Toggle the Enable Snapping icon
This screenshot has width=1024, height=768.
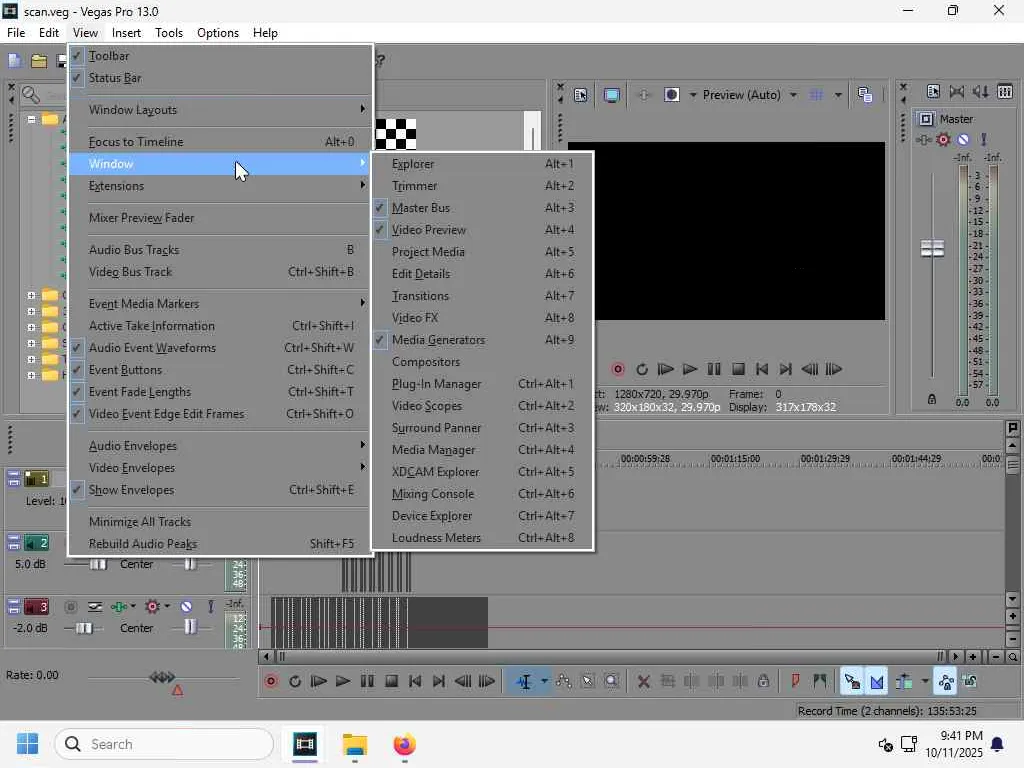852,682
